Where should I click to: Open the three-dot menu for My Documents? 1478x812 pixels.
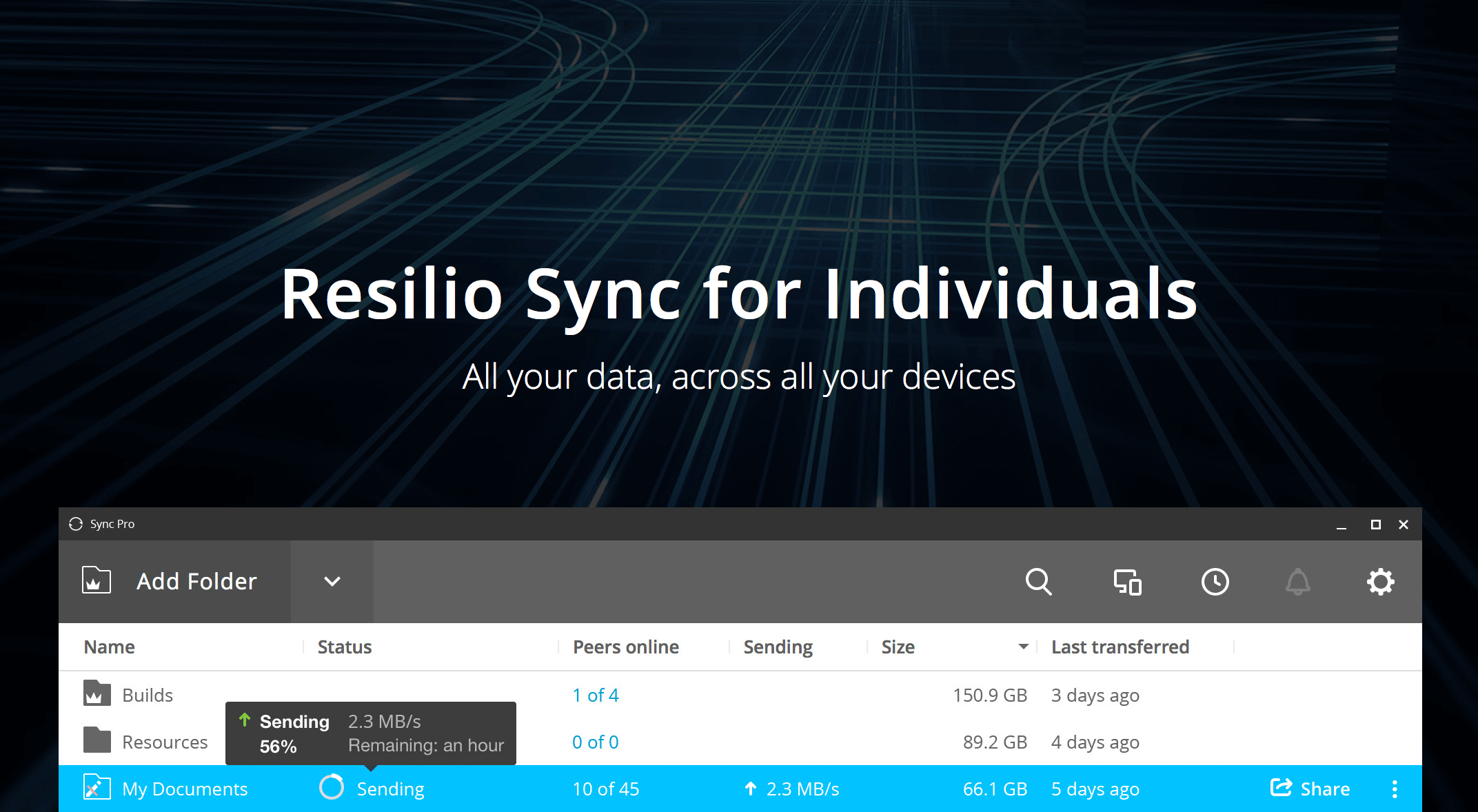(1395, 789)
